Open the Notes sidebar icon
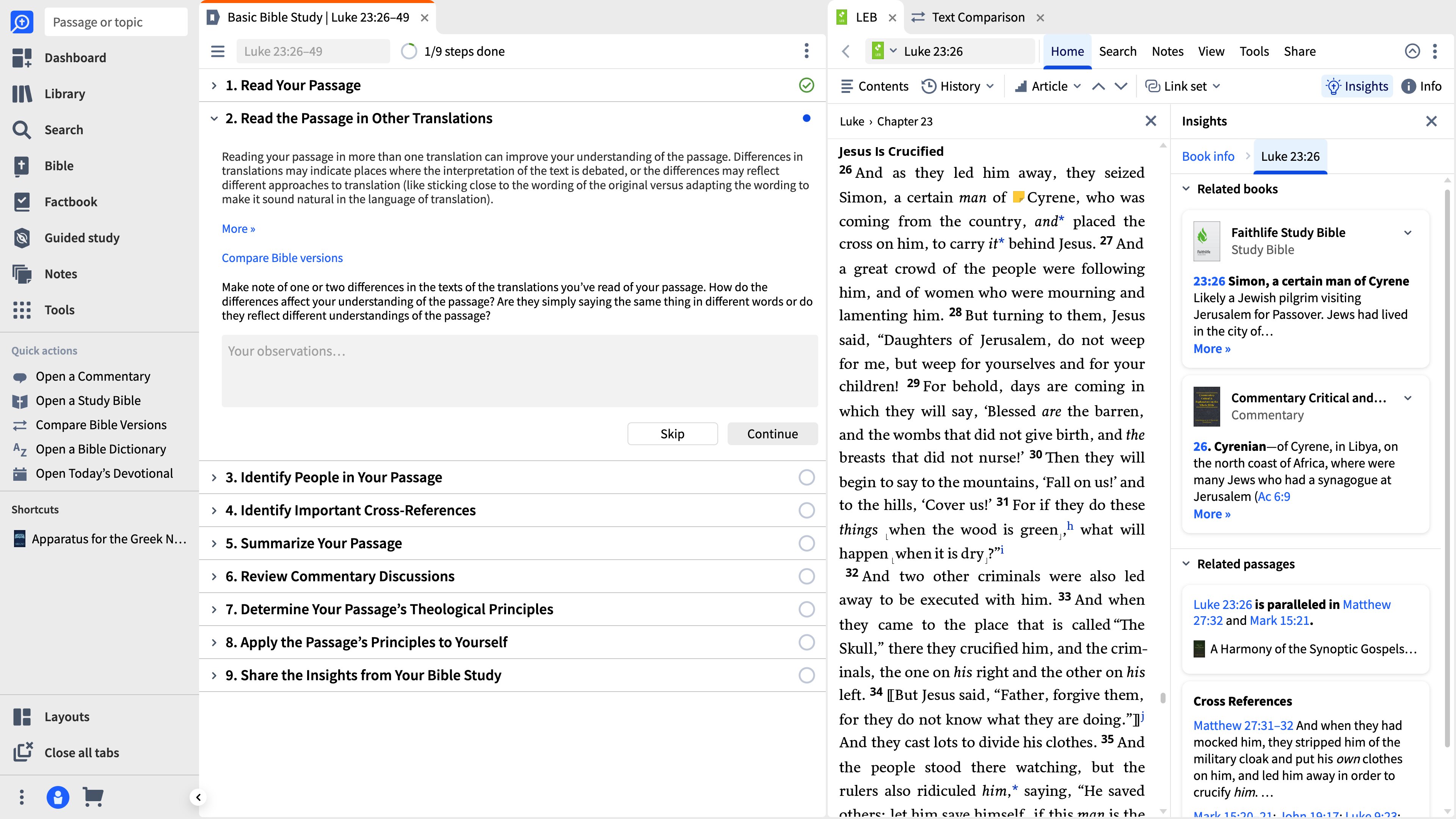The height and width of the screenshot is (819, 1456). point(22,274)
